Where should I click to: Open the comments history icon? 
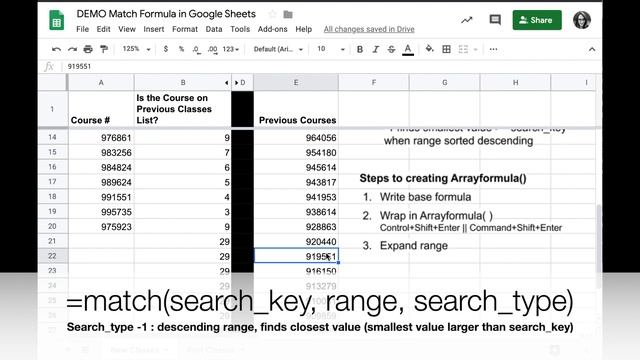coord(495,20)
